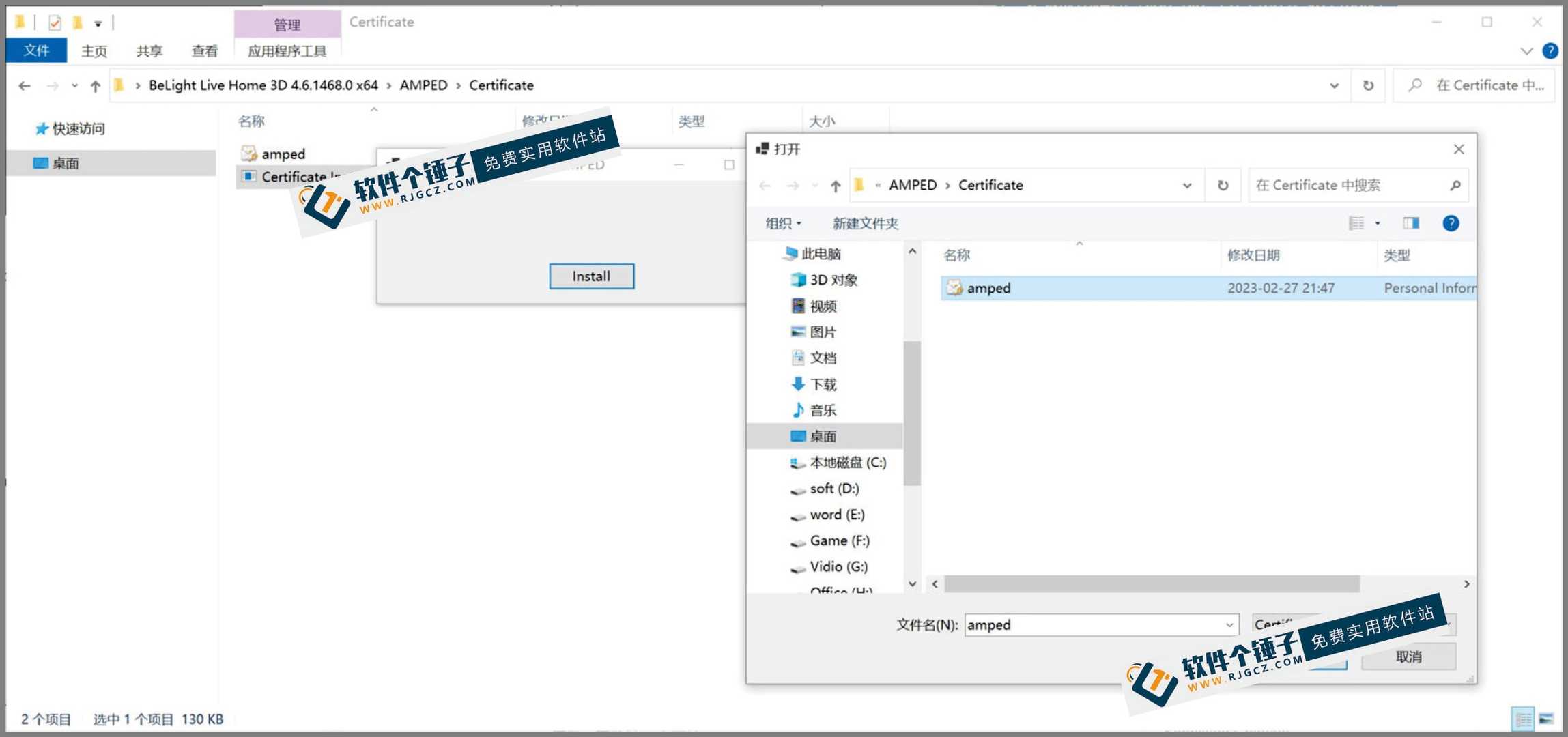Select 视频 folder in Open dialog
This screenshot has height=737, width=1568.
(x=814, y=306)
